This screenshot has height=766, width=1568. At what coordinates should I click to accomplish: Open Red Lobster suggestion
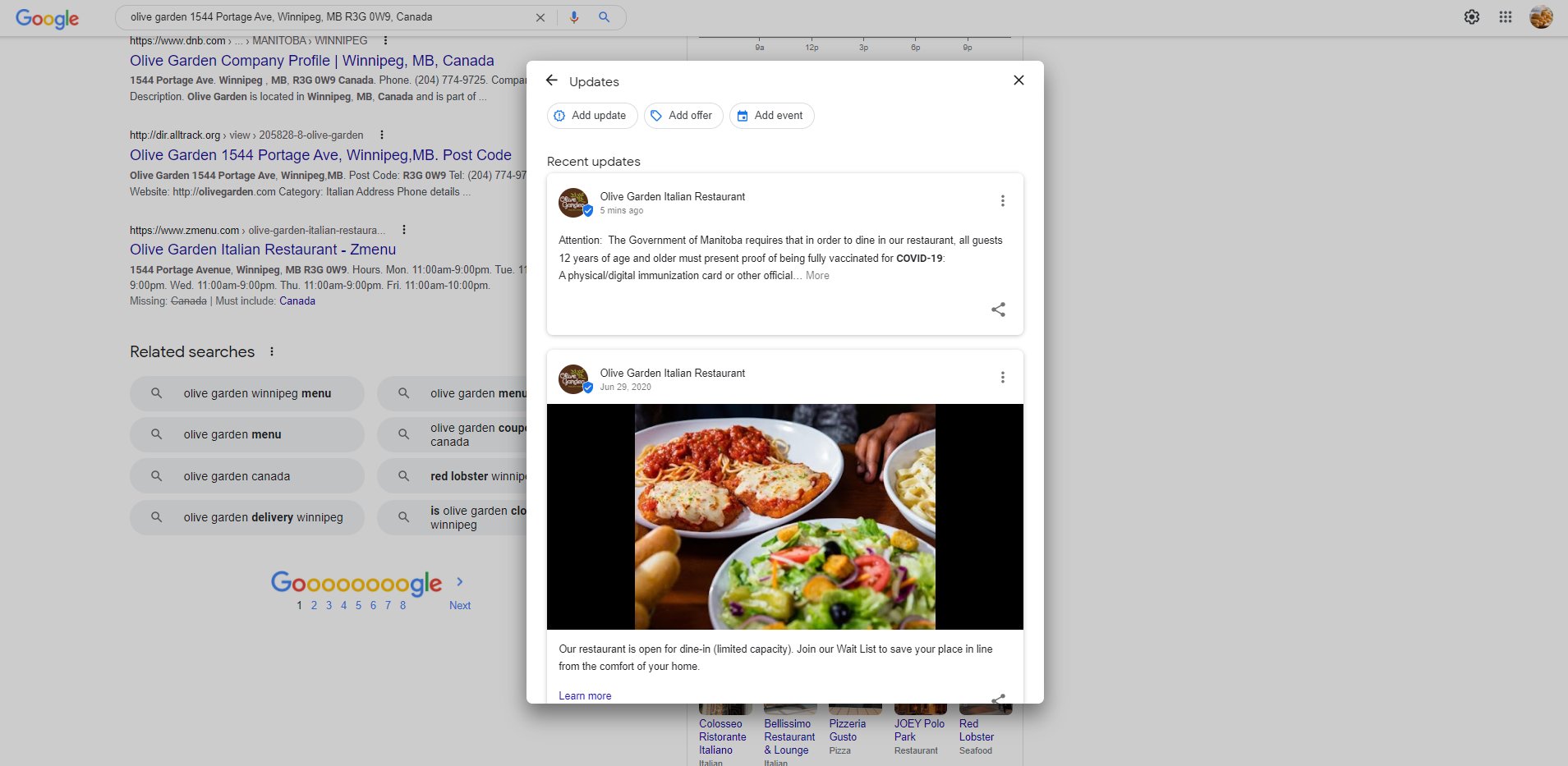(977, 731)
